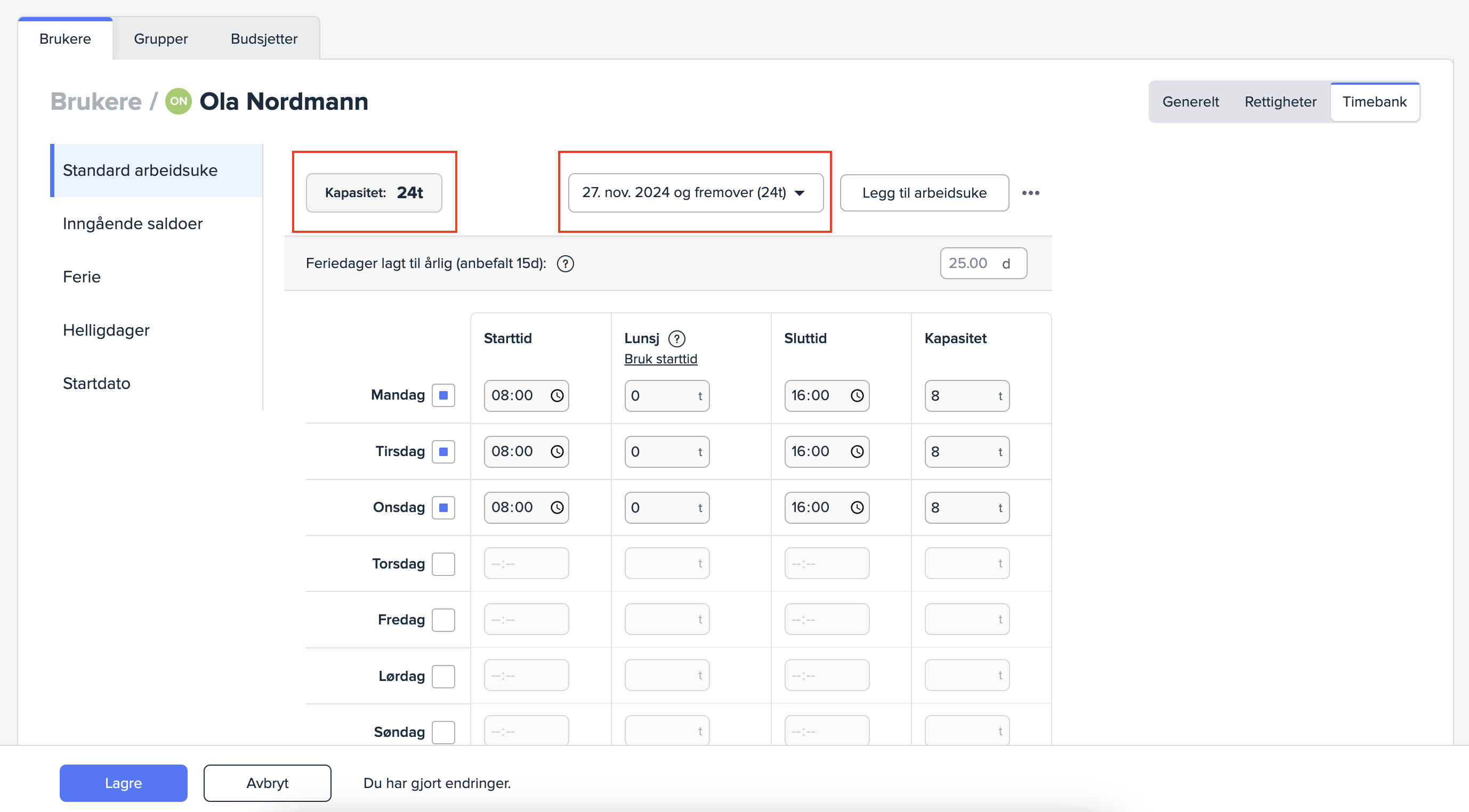
Task: Click clock icon in Mandag start time
Action: coord(556,395)
